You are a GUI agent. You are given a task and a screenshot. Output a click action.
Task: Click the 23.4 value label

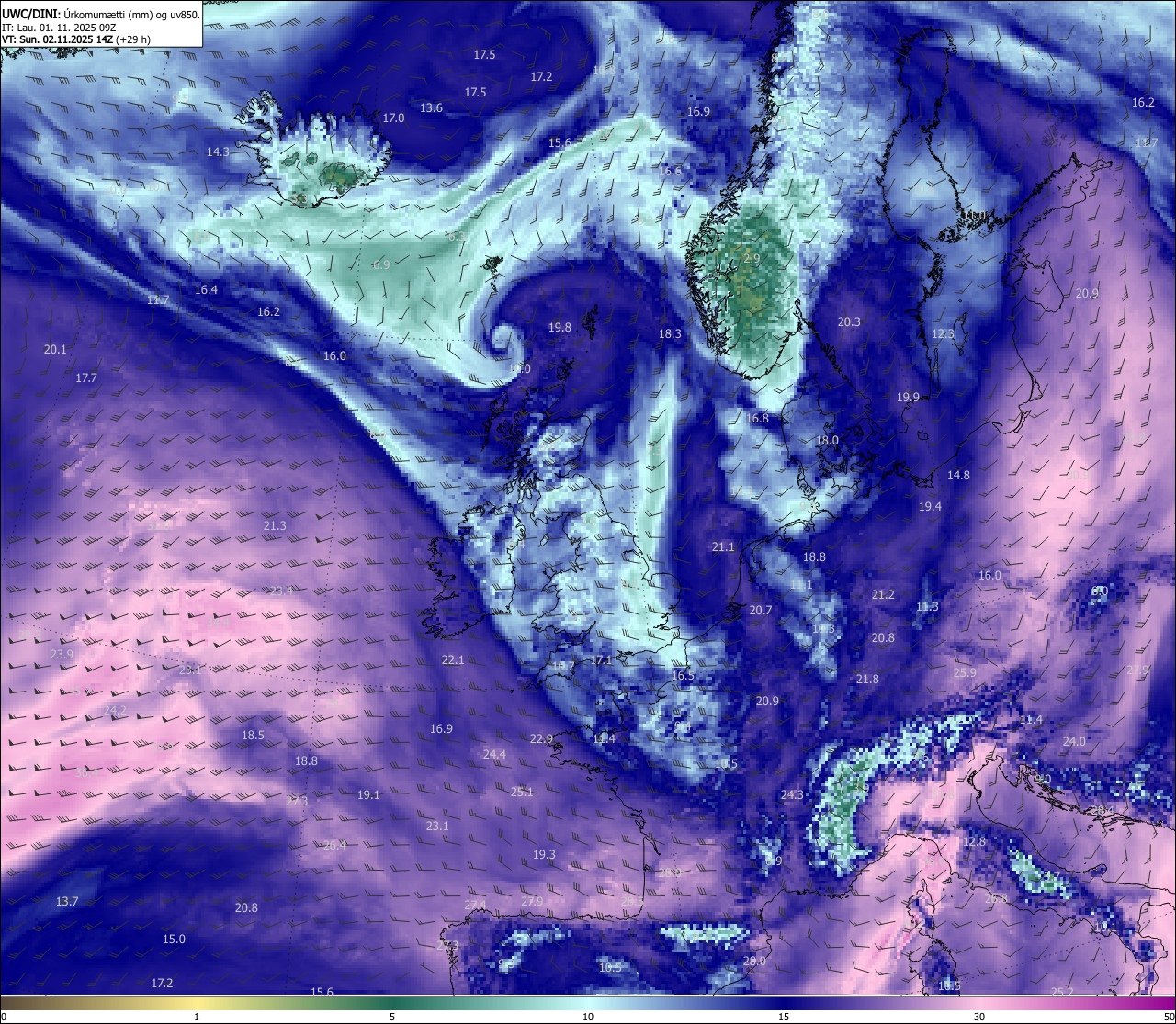(281, 591)
